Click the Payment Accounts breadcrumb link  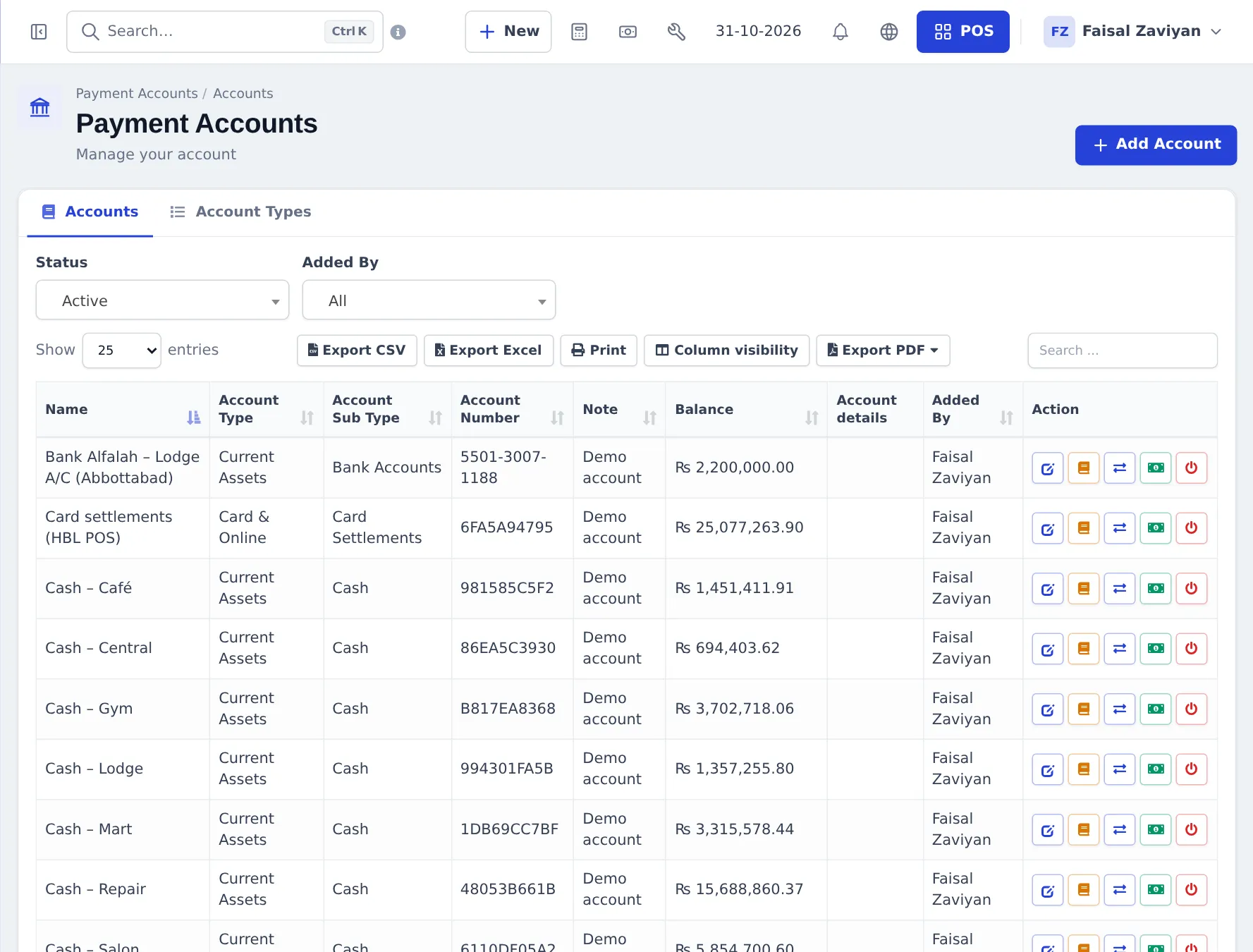click(x=137, y=94)
